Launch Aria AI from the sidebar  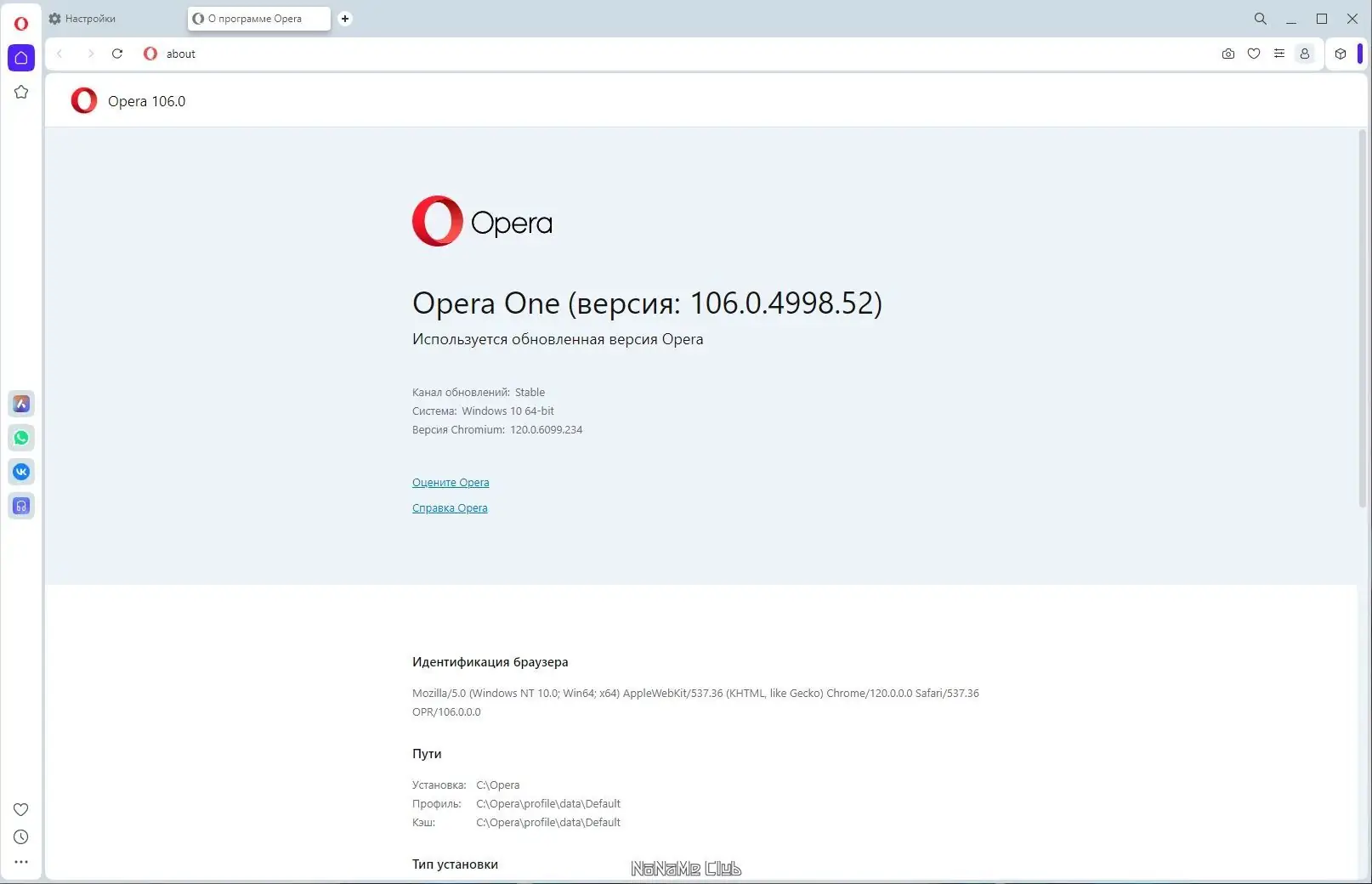click(21, 404)
